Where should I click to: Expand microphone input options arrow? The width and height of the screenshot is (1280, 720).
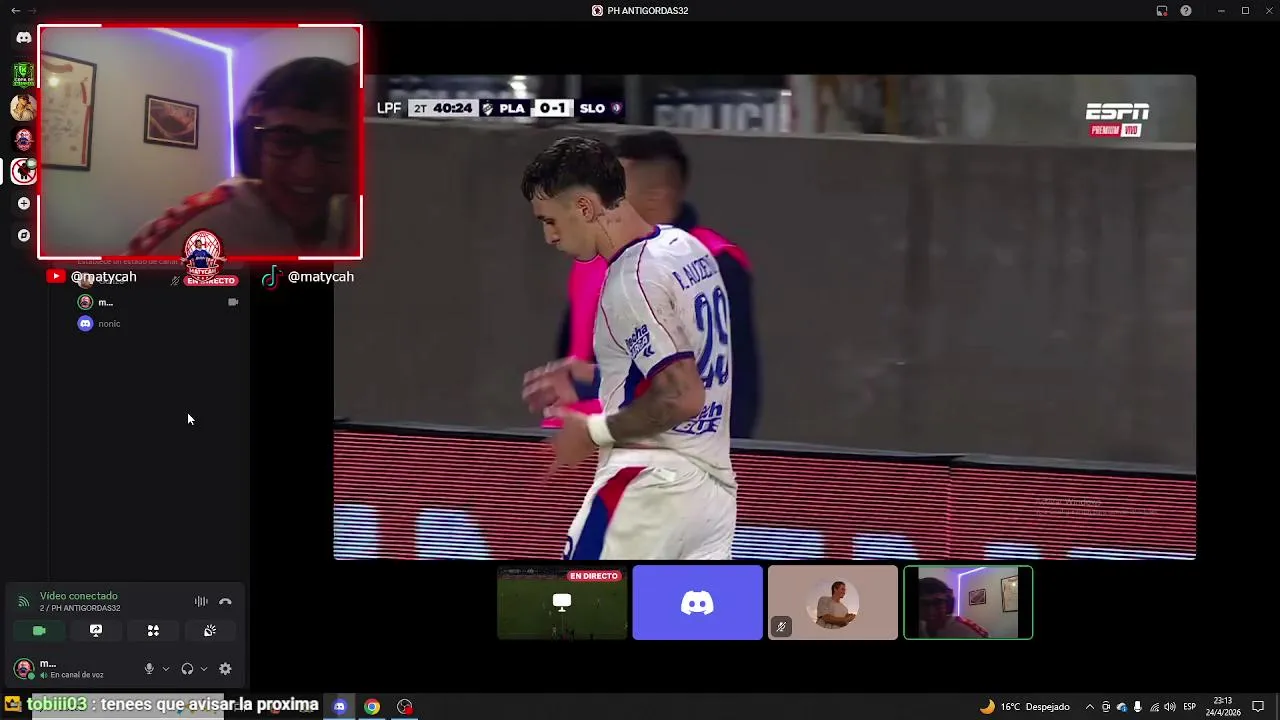pyautogui.click(x=166, y=669)
